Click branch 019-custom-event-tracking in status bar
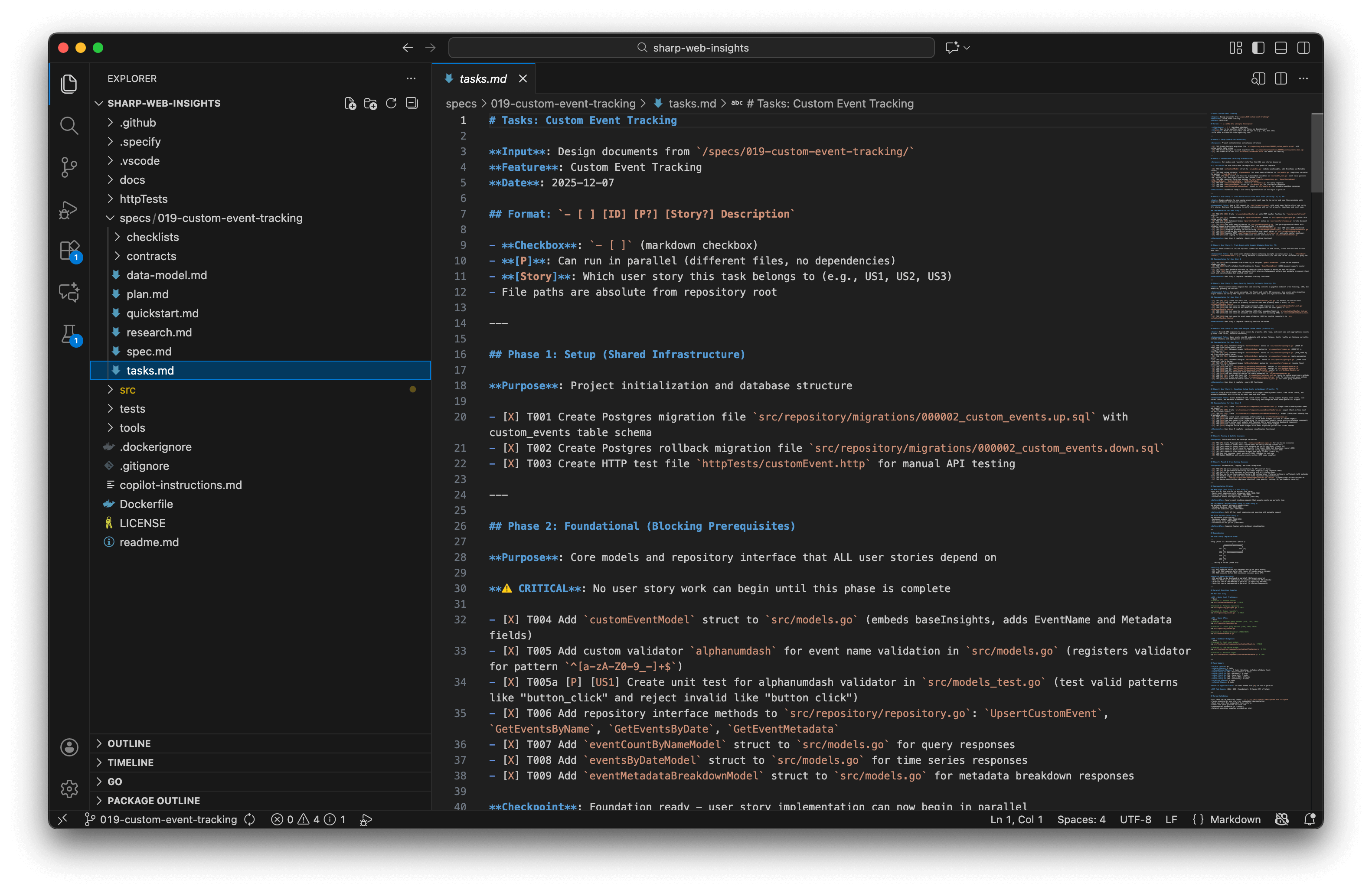The height and width of the screenshot is (893, 1372). 168,819
